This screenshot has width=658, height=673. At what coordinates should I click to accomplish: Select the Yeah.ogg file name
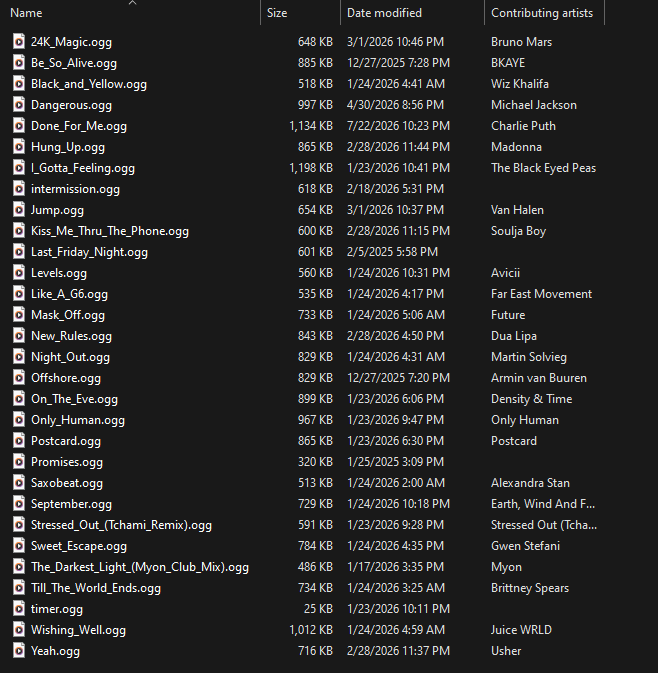pos(55,652)
